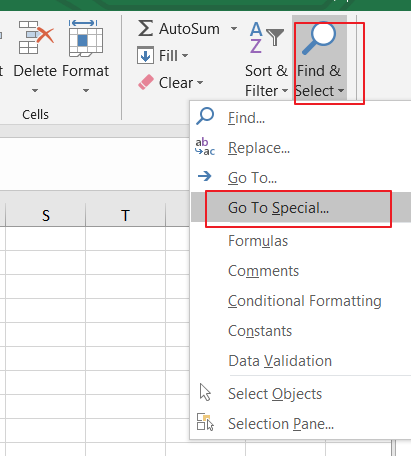
Task: Select the Comments menu entry
Action: click(301, 271)
